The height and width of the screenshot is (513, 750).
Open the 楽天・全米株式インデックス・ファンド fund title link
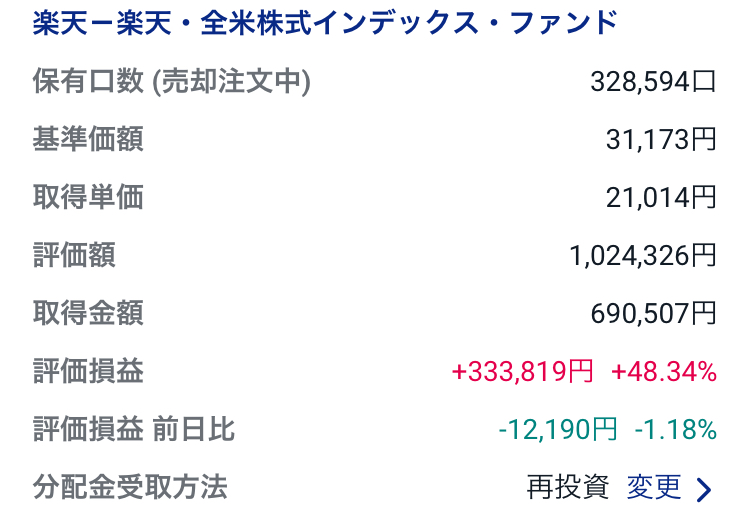point(325,23)
